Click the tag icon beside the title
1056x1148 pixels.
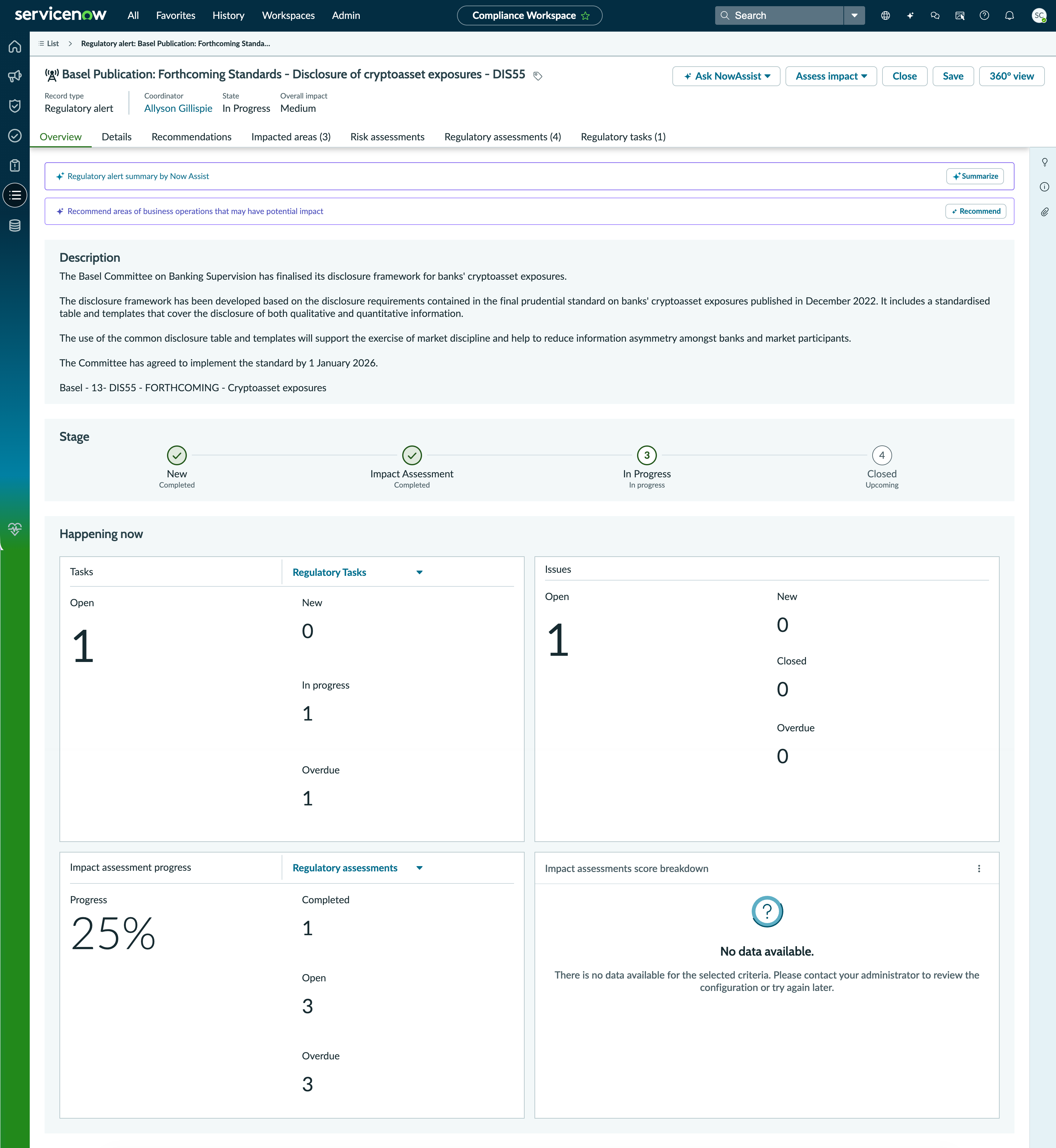click(538, 75)
